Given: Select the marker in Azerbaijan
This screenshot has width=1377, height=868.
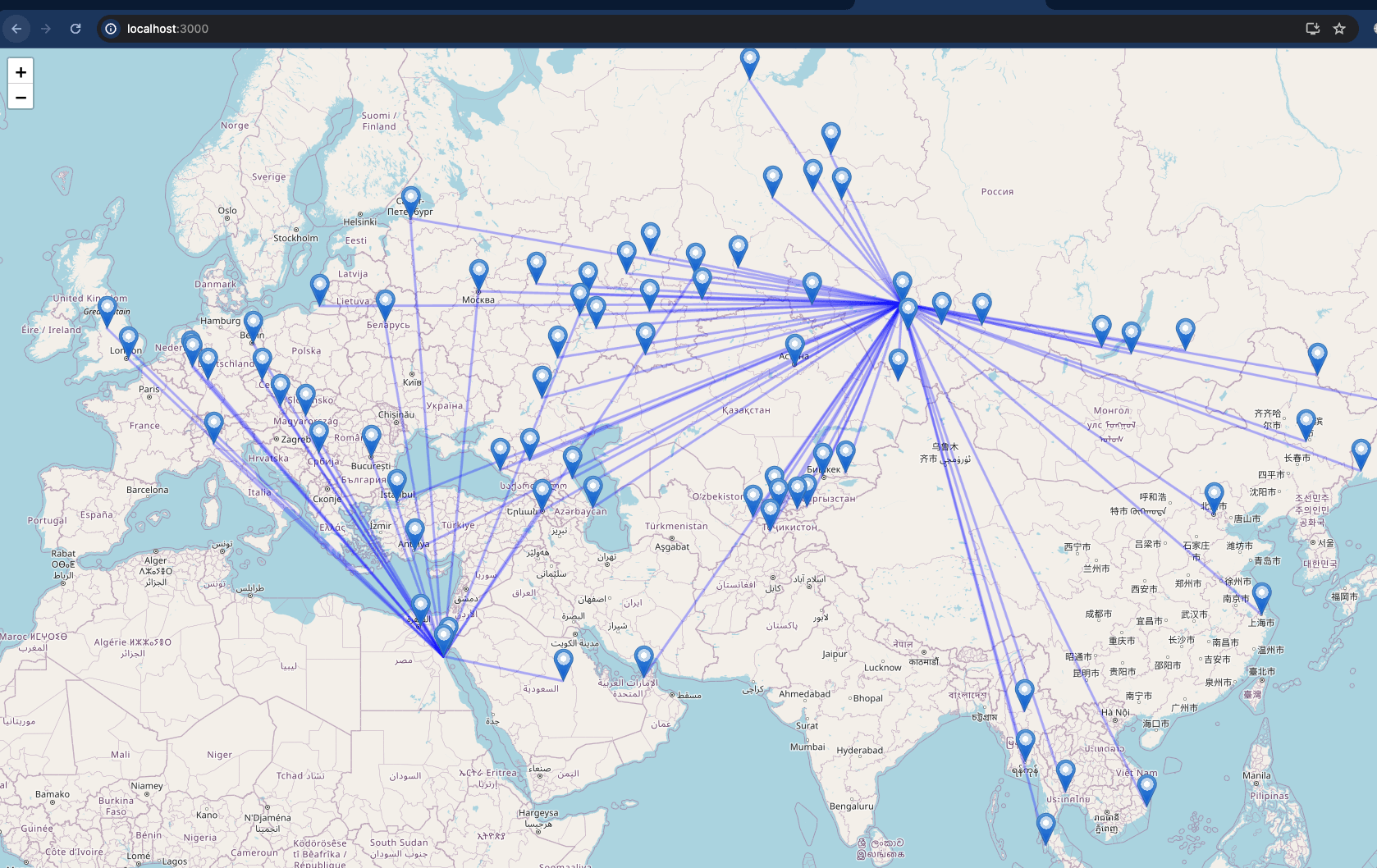Looking at the screenshot, I should click(592, 491).
